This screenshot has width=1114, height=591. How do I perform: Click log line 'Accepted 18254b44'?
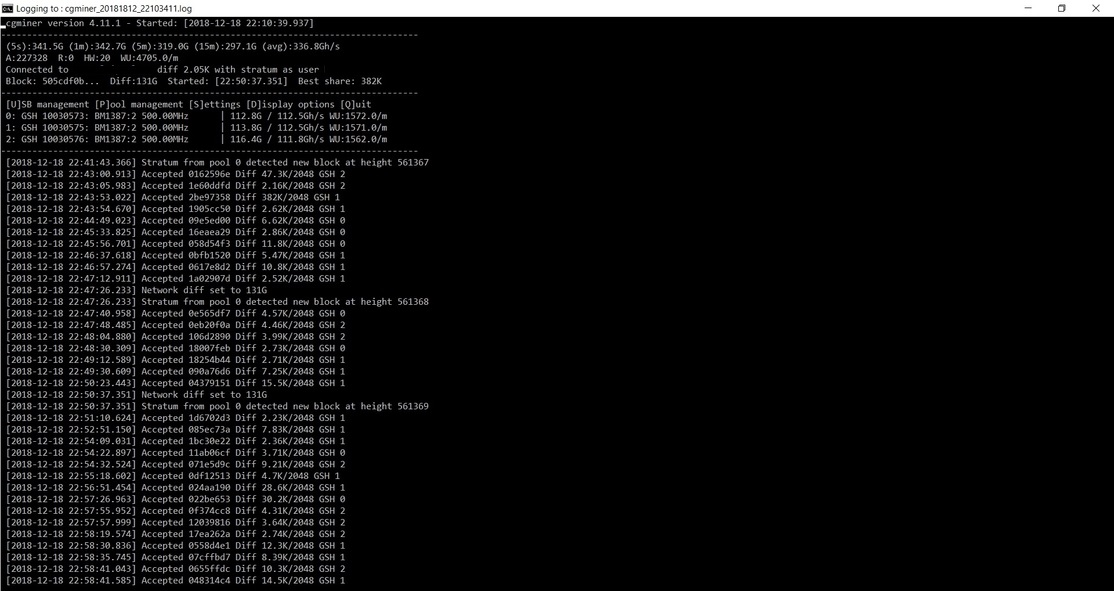[175, 359]
